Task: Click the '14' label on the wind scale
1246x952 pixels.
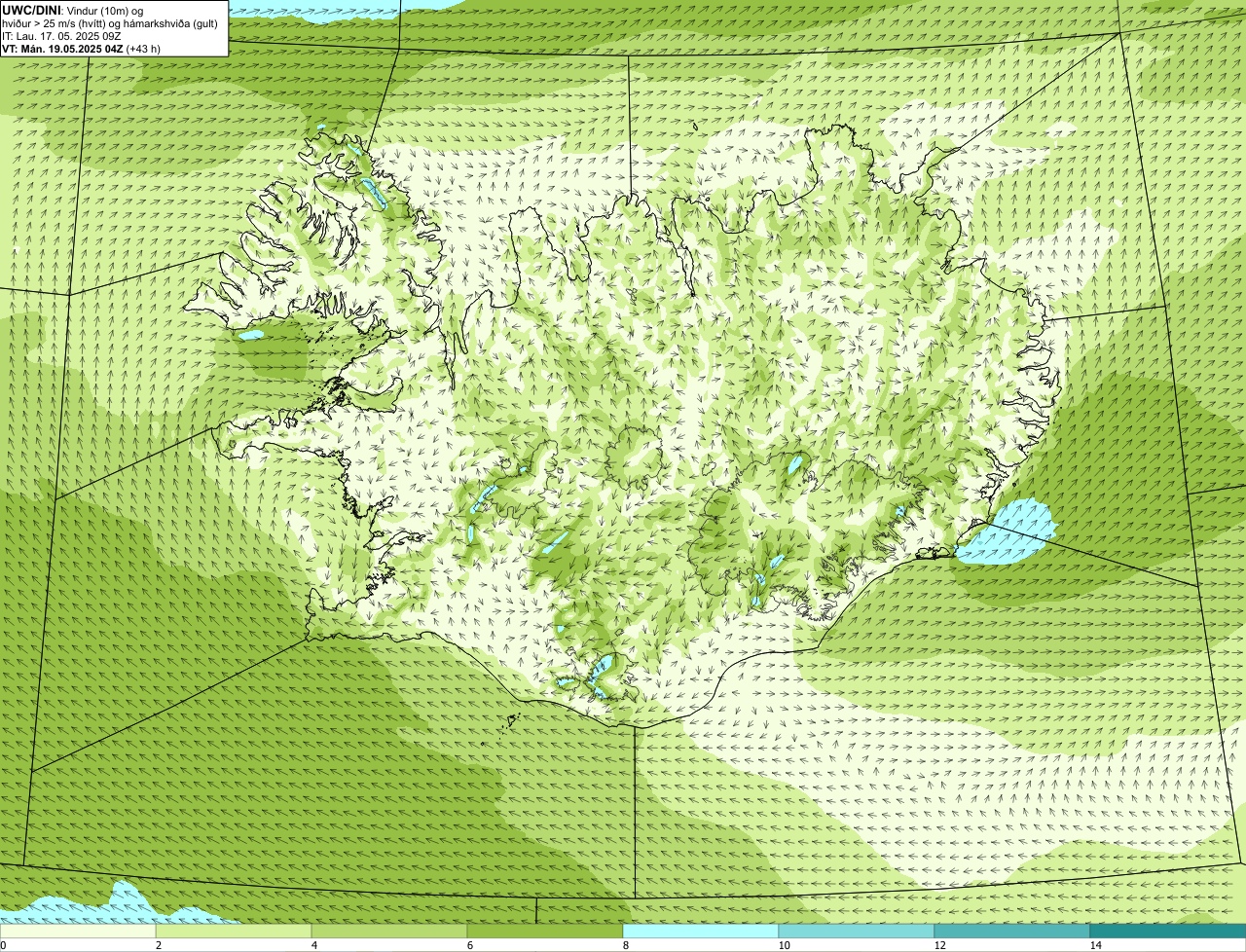Action: (x=1095, y=945)
